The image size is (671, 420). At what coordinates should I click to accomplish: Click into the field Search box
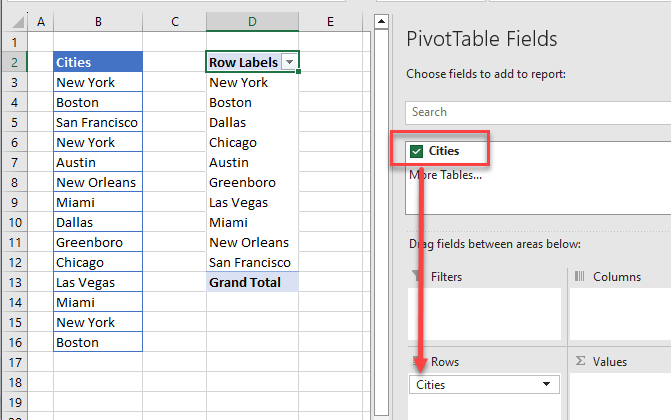[x=538, y=112]
